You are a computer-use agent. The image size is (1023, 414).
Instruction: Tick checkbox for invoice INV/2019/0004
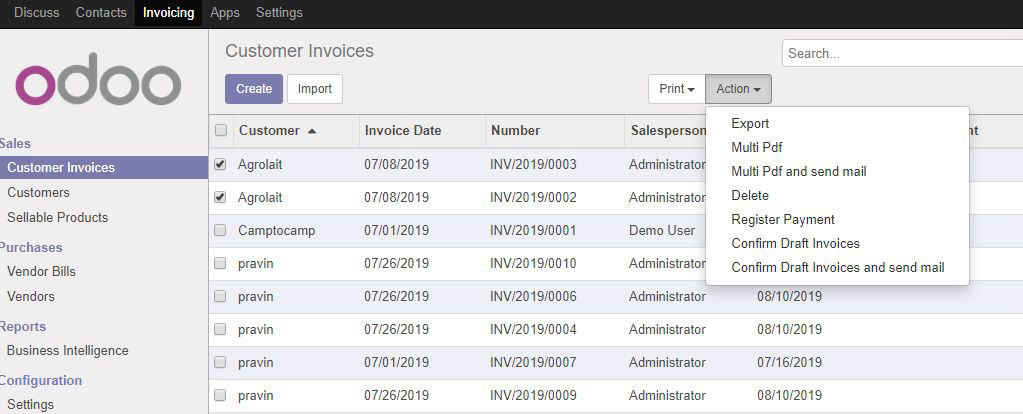tap(221, 329)
